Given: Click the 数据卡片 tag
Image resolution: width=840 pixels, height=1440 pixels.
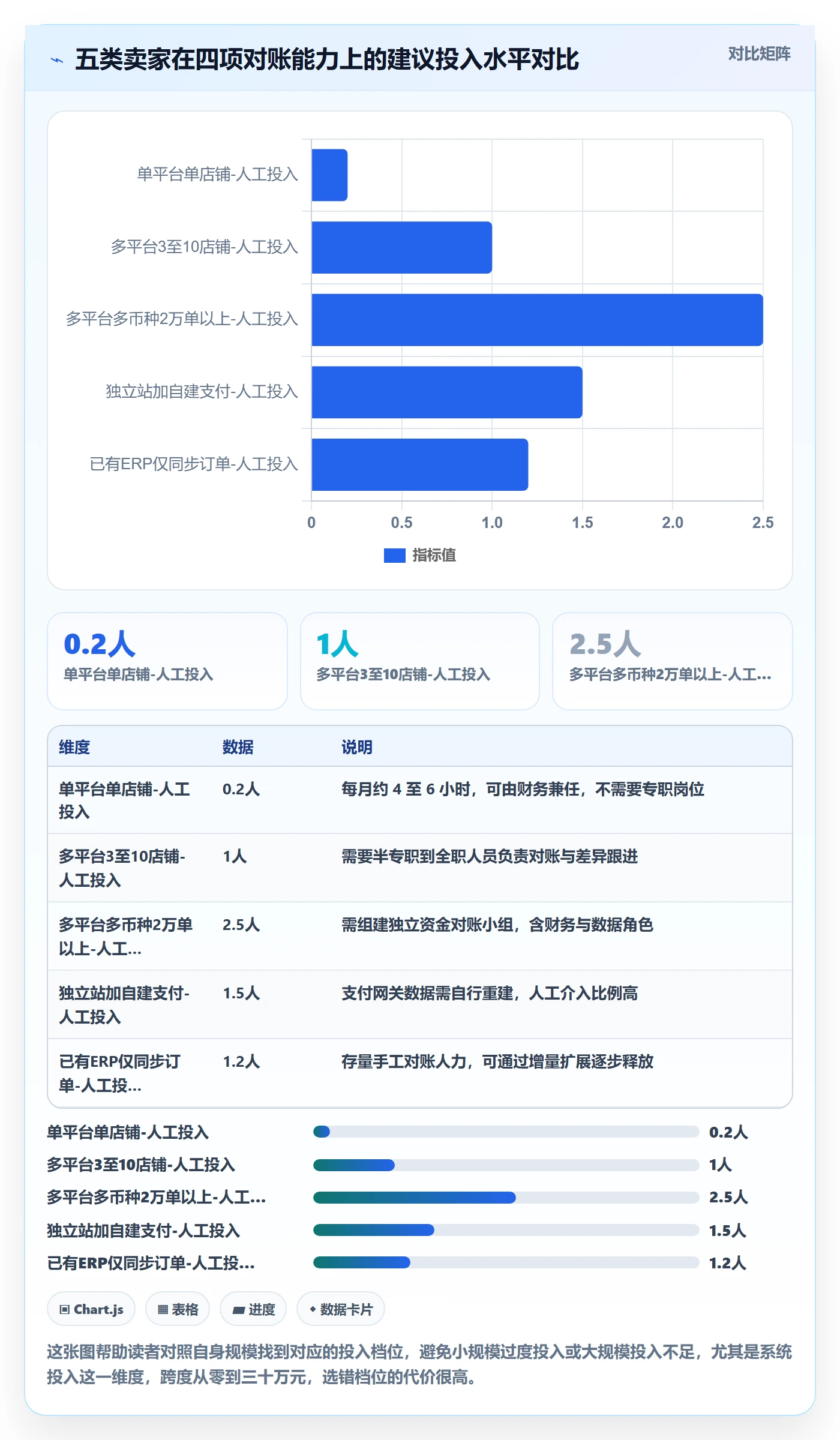Looking at the screenshot, I should [x=341, y=1309].
